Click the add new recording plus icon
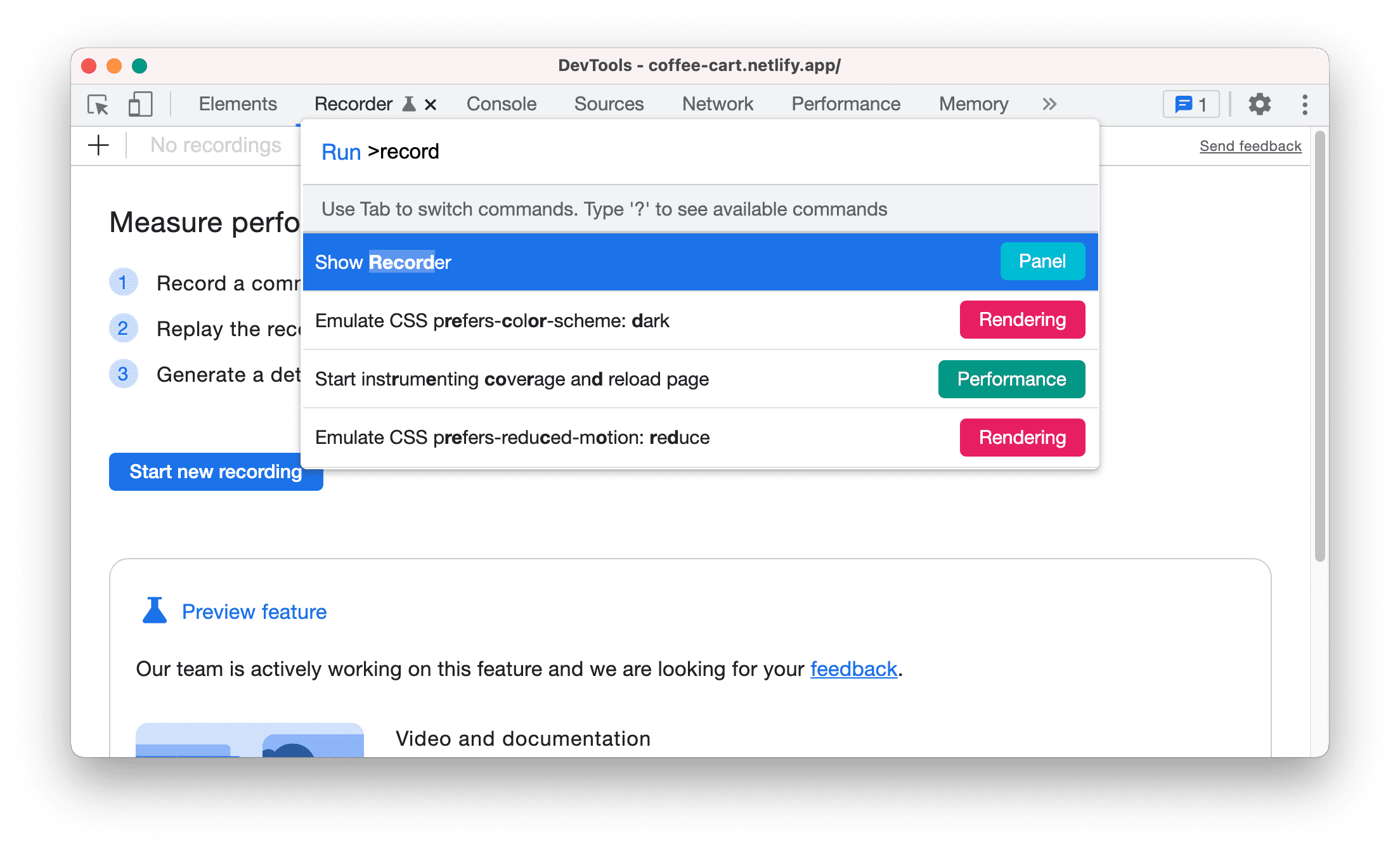This screenshot has height=851, width=1400. click(x=99, y=146)
